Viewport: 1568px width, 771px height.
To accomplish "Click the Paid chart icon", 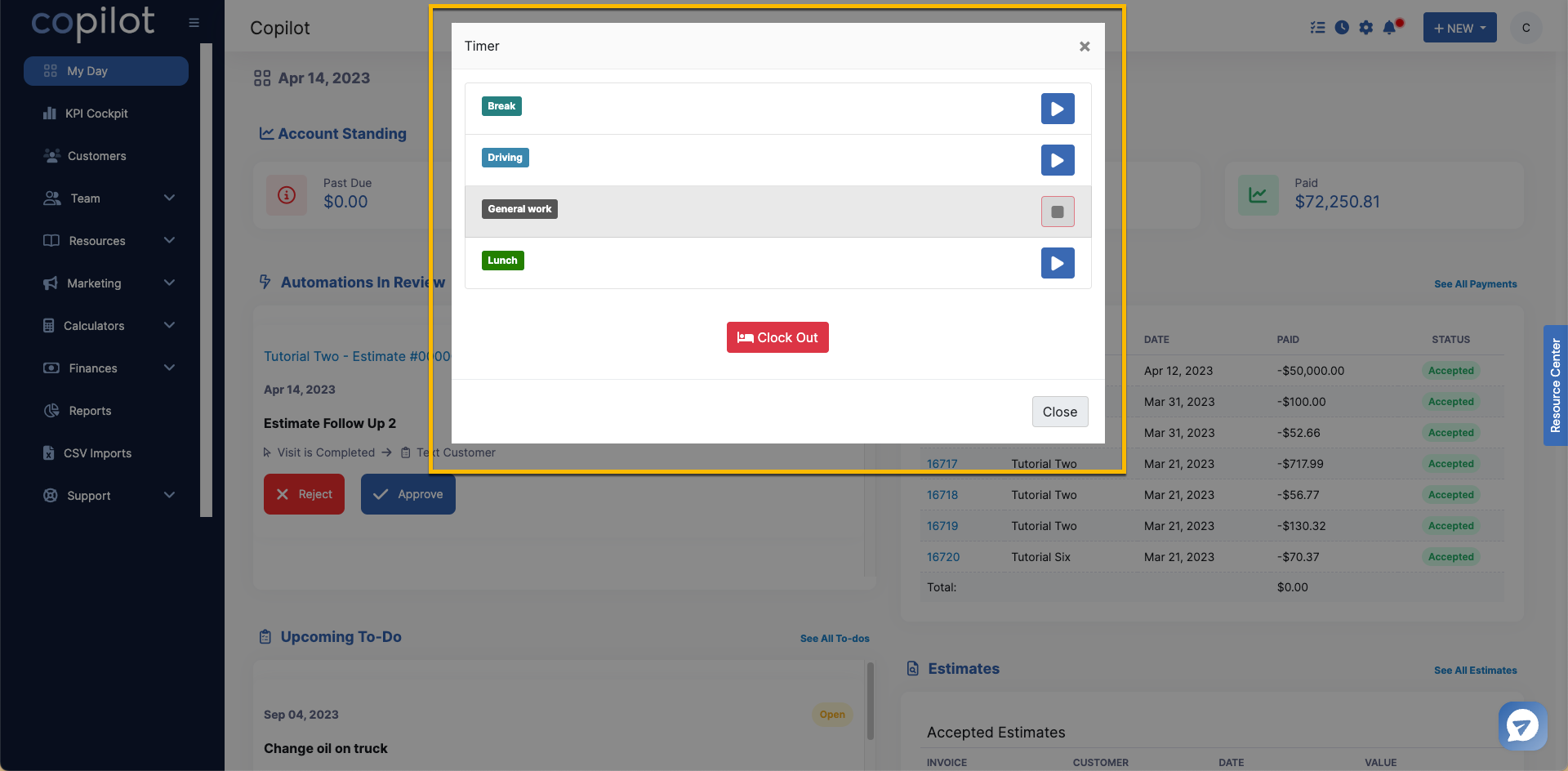I will tap(1258, 195).
